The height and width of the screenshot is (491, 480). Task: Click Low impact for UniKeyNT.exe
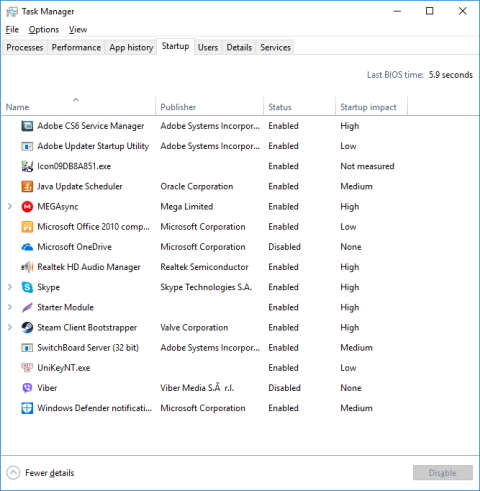[x=348, y=368]
